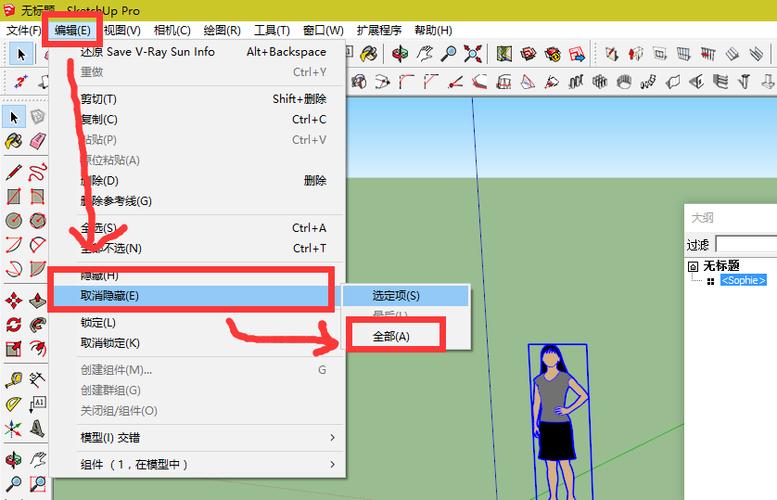Select <Sophie> item in outliner
Image resolution: width=777 pixels, height=500 pixels.
click(x=743, y=280)
